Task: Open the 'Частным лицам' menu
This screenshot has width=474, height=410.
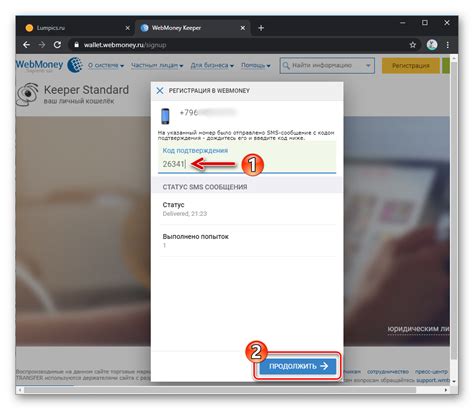Action: 157,65
